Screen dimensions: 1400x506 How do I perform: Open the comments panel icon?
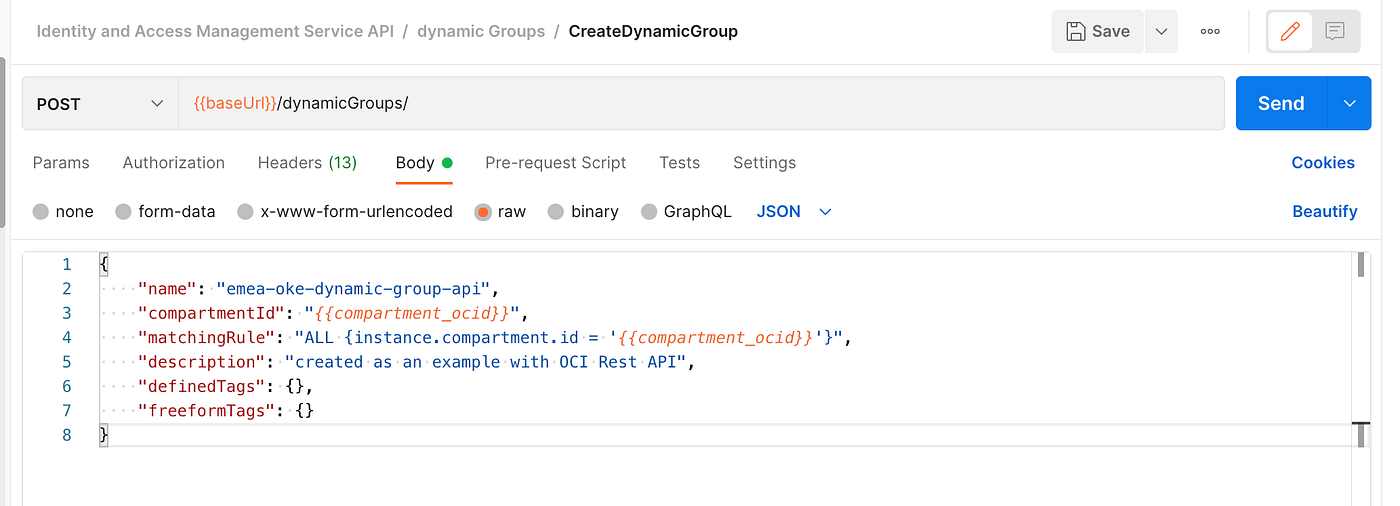[x=1334, y=32]
